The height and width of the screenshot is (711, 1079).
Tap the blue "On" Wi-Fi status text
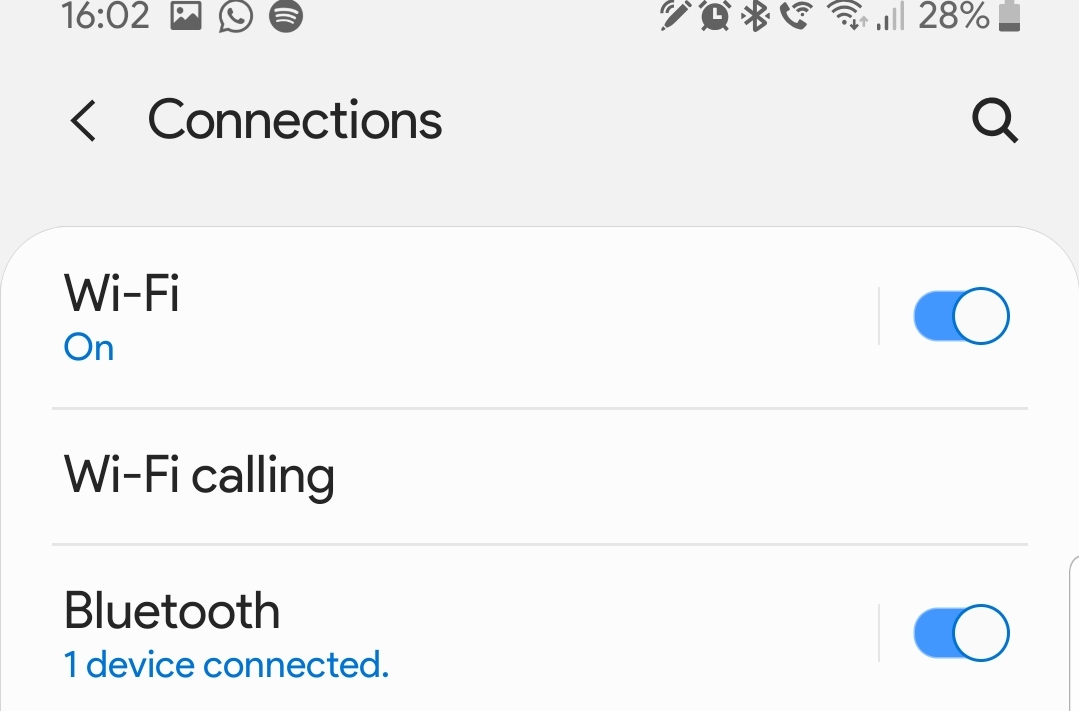89,348
